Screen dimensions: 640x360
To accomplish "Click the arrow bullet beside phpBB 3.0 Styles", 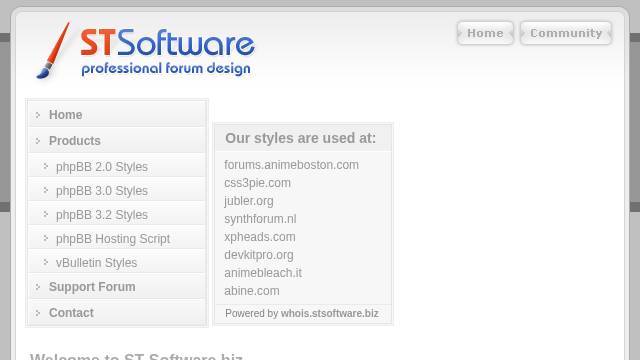I will tap(46, 190).
